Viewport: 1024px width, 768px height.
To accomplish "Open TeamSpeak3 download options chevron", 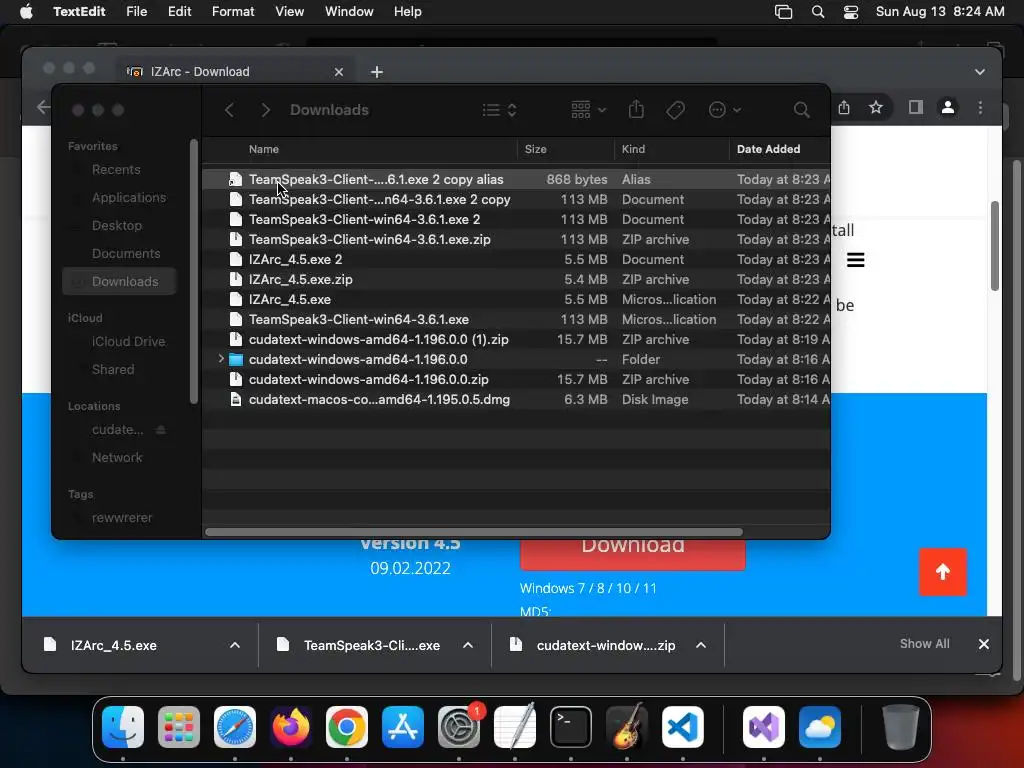I will pos(468,645).
